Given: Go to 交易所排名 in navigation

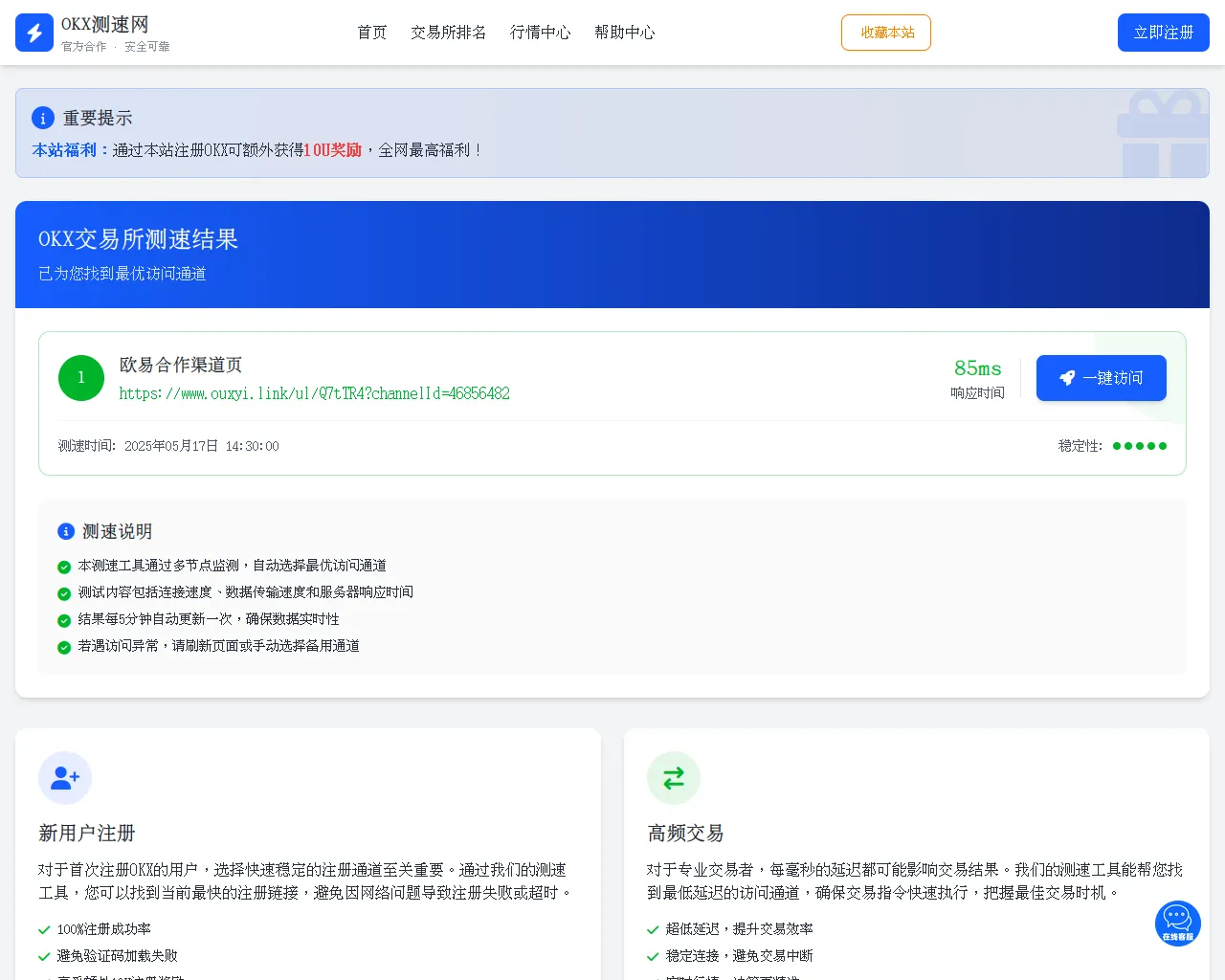Looking at the screenshot, I should point(449,33).
